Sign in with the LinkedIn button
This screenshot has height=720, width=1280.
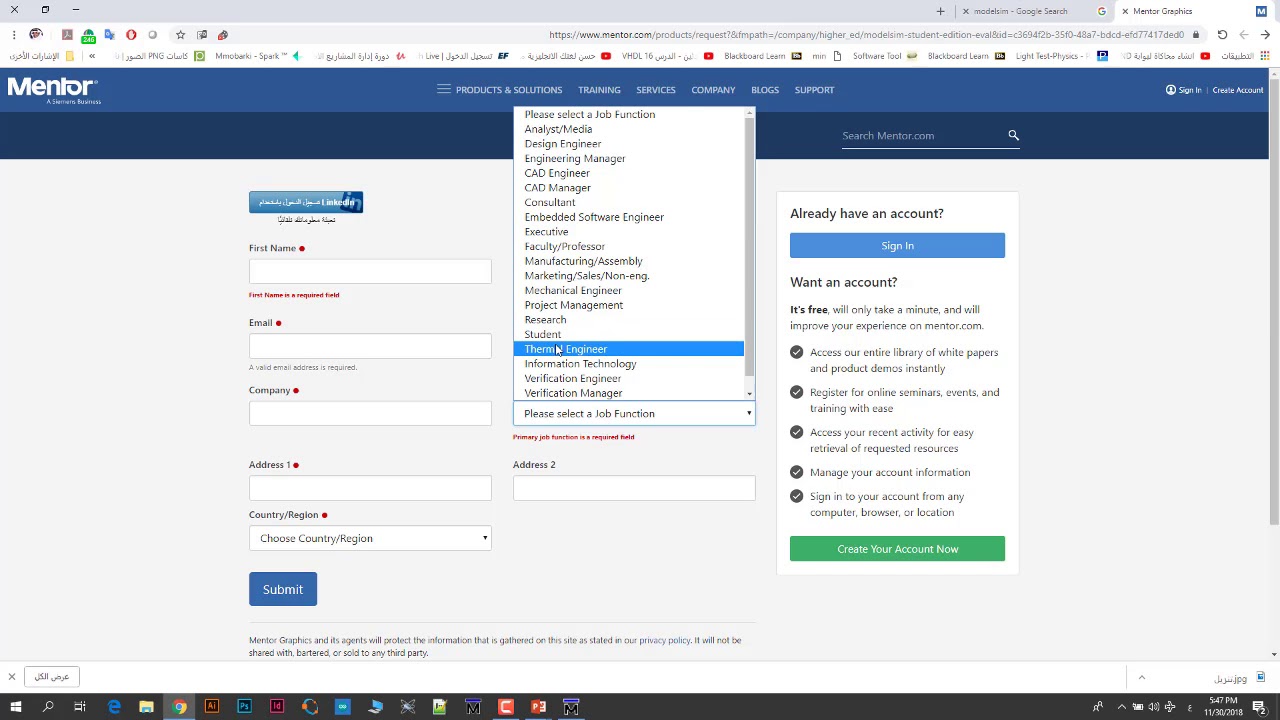[x=306, y=202]
